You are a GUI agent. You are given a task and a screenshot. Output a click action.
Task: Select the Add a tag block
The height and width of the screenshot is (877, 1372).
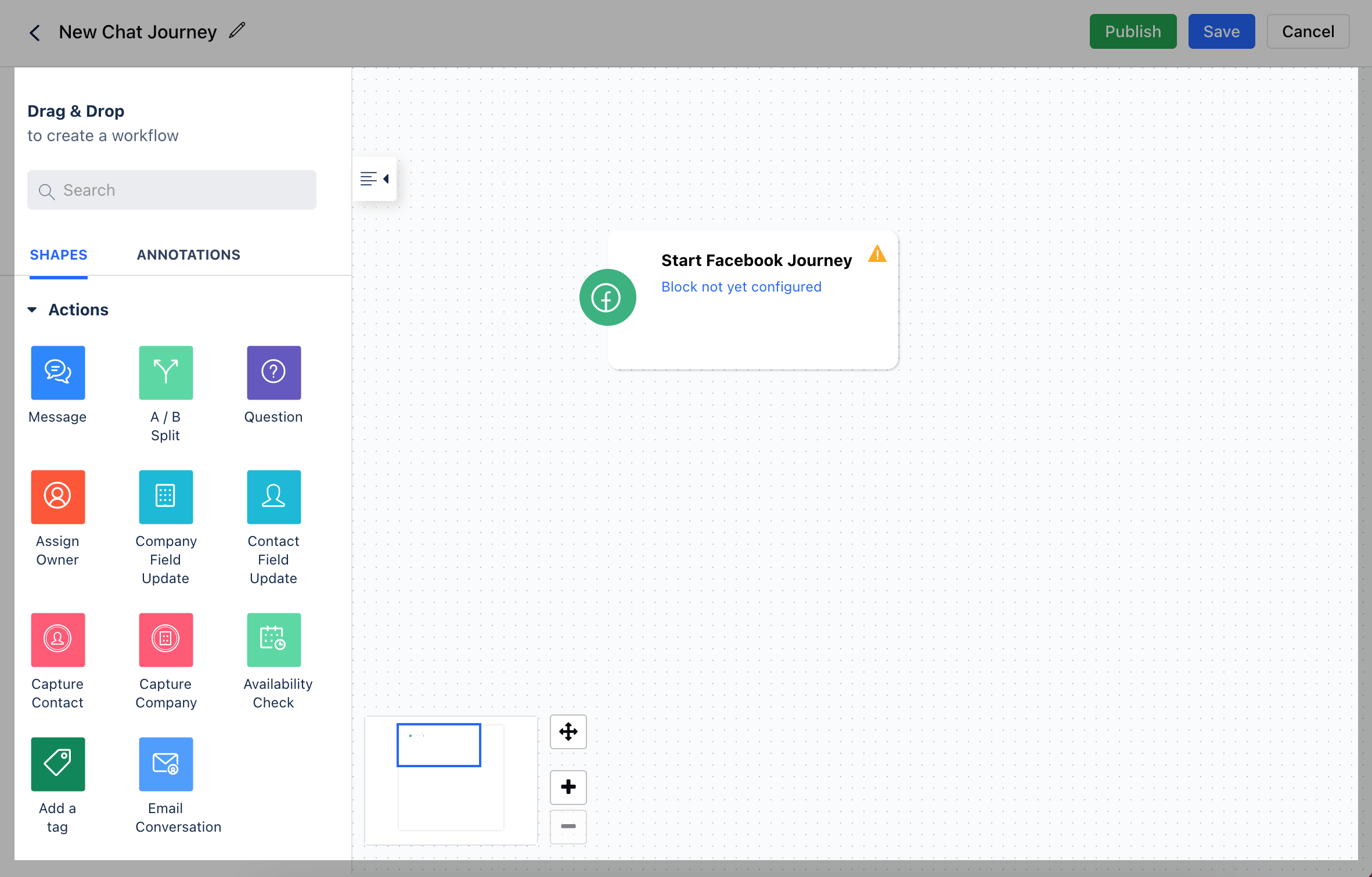click(x=57, y=764)
